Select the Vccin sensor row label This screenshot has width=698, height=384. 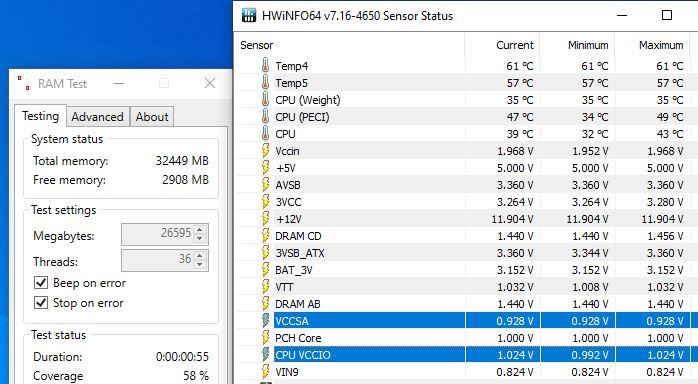click(x=287, y=151)
